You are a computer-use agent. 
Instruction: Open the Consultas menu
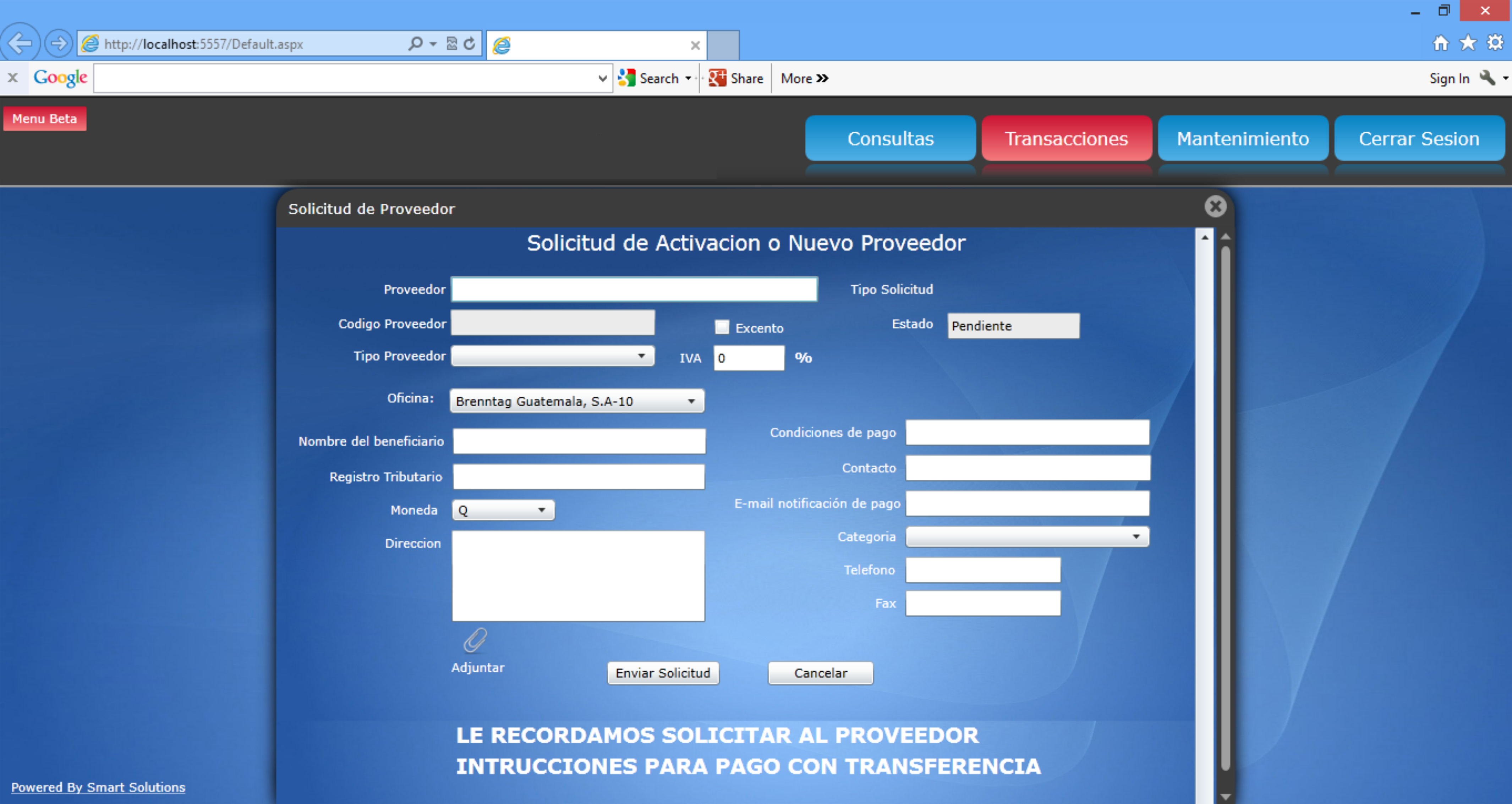point(891,138)
